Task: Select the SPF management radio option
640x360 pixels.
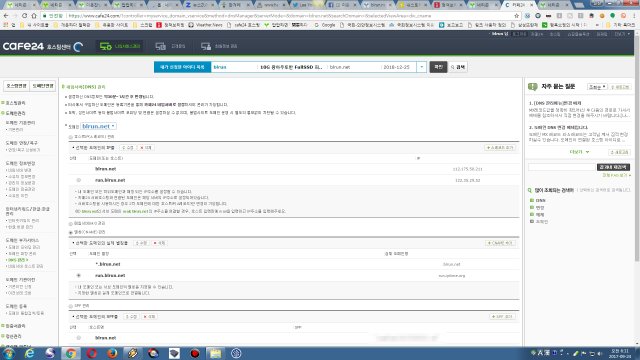Action: pyautogui.click(x=71, y=306)
